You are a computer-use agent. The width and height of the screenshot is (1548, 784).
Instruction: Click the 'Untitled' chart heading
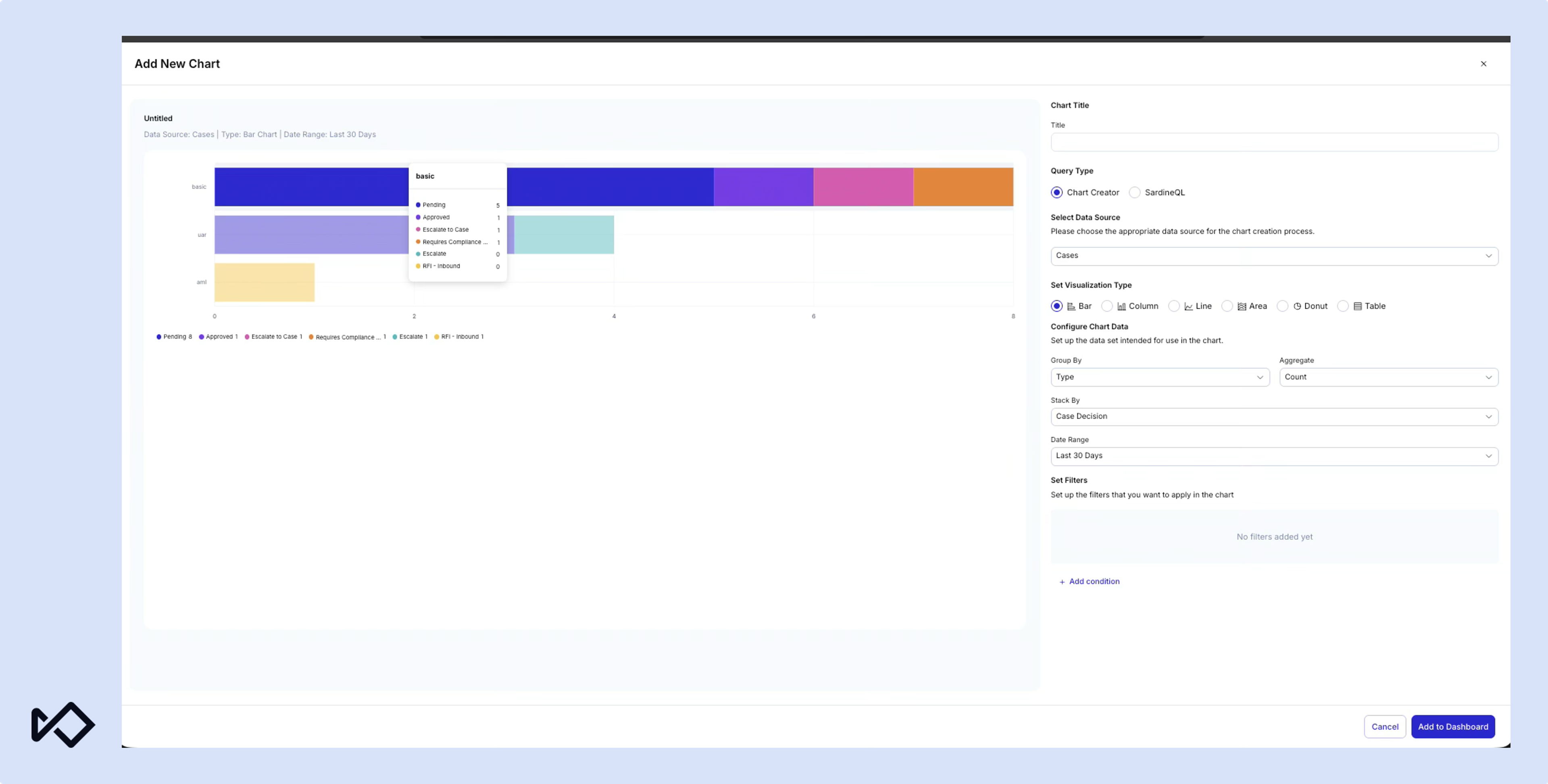coord(158,119)
